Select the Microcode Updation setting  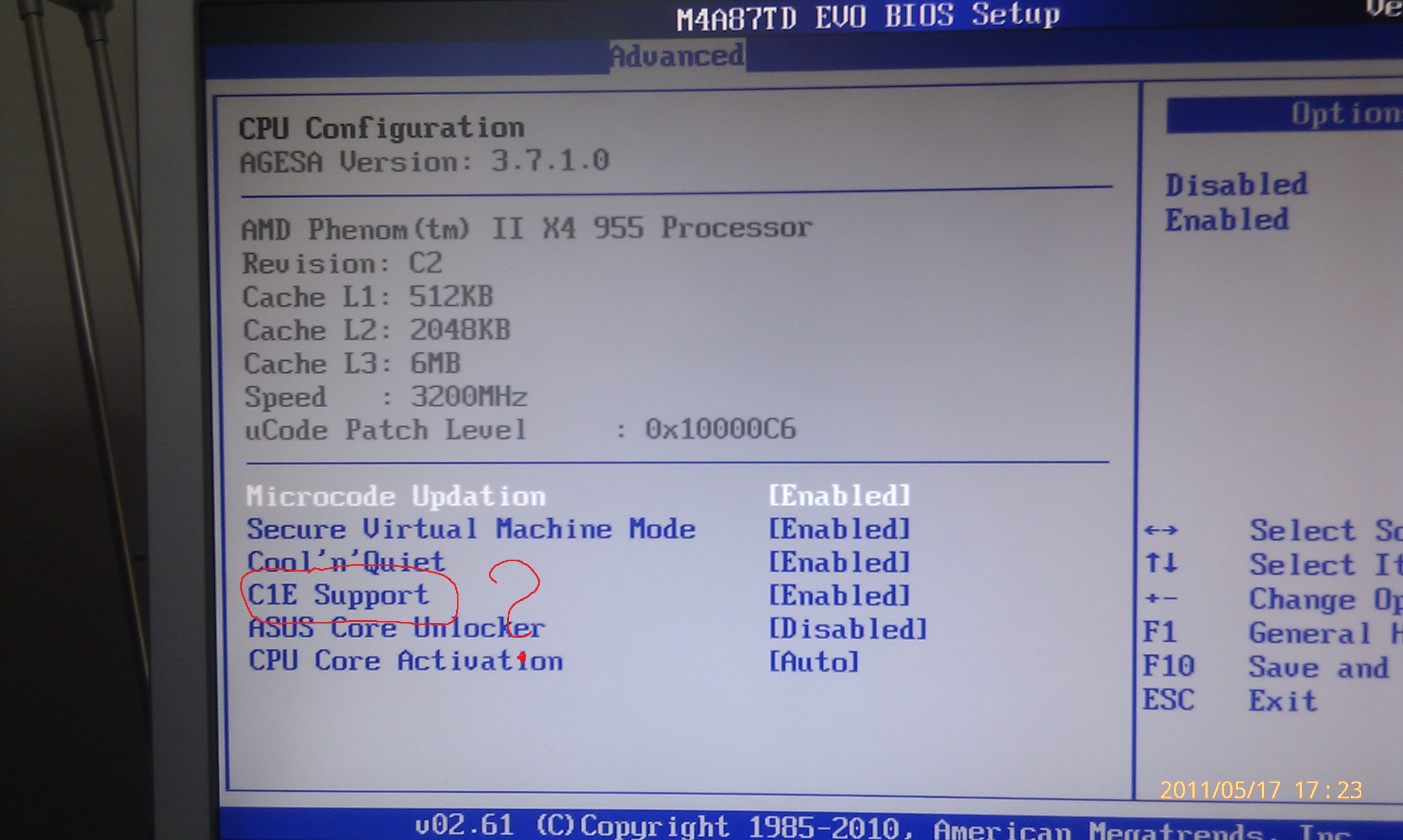(396, 496)
